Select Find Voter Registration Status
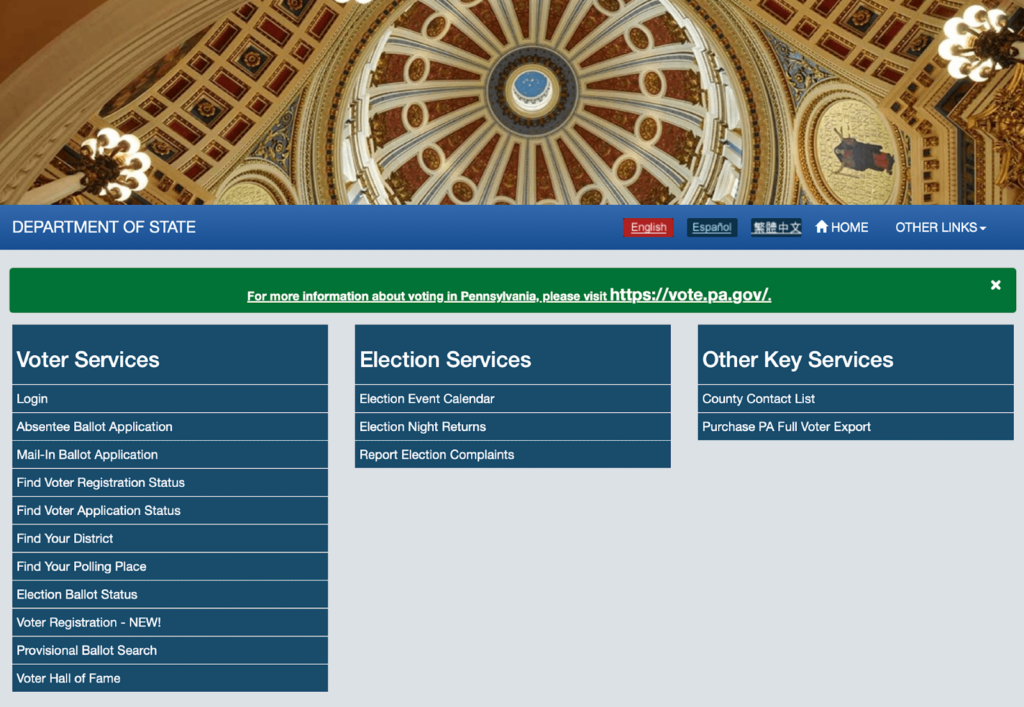 100,483
